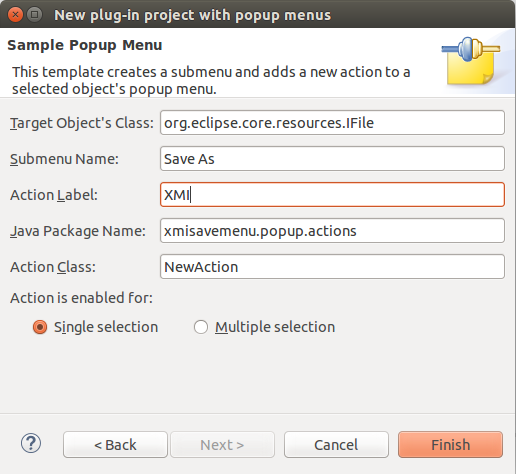The width and height of the screenshot is (516, 474).
Task: Close the dialog with the red X
Action: click(x=15, y=15)
